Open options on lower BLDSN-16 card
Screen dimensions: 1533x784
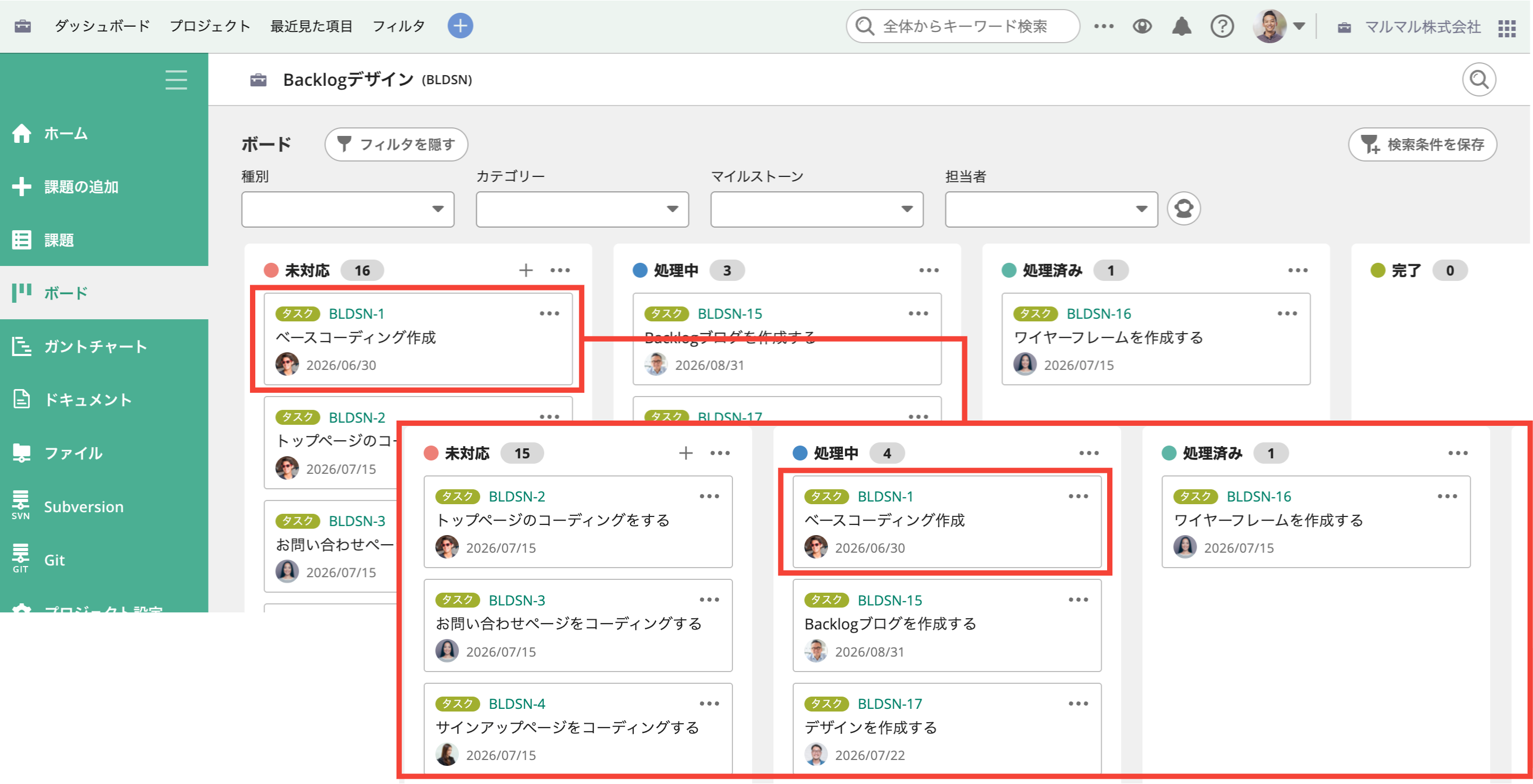(x=1447, y=496)
